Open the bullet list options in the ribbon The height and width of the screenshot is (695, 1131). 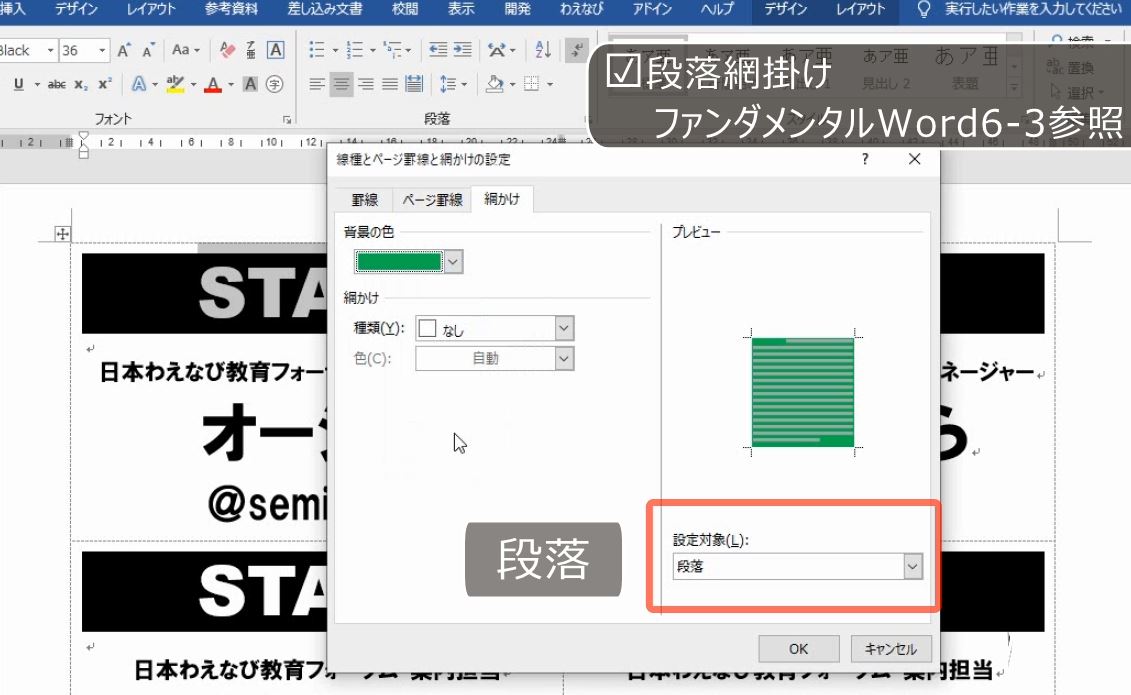(335, 50)
